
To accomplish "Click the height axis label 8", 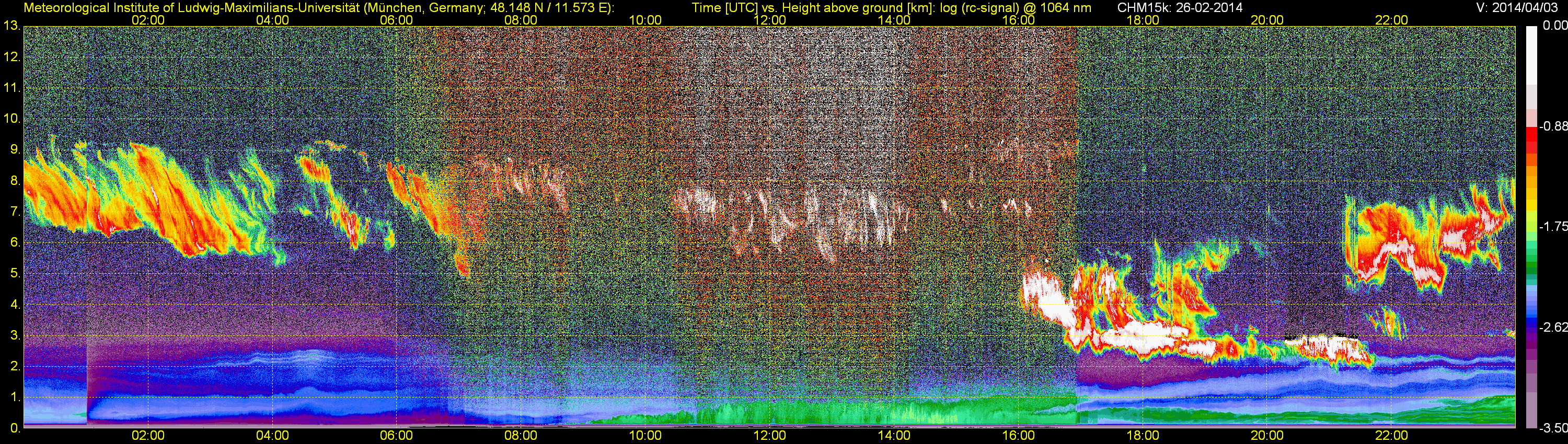I will [15, 181].
